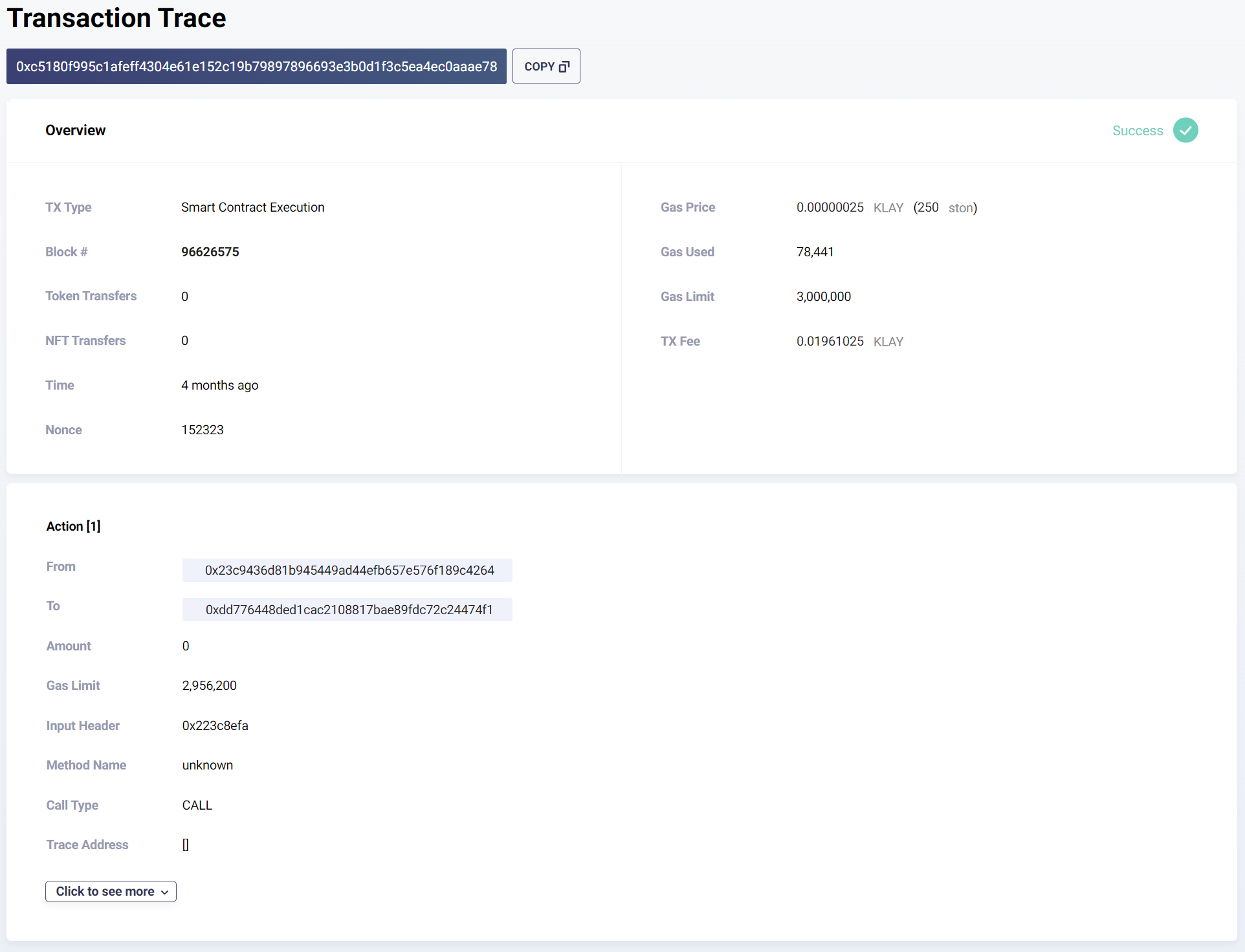Click the copy icon inside the COPY button
The width and height of the screenshot is (1245, 952).
(564, 67)
